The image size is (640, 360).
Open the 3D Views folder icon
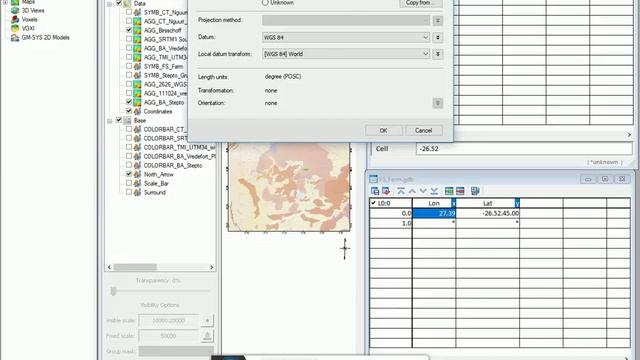[x=15, y=11]
